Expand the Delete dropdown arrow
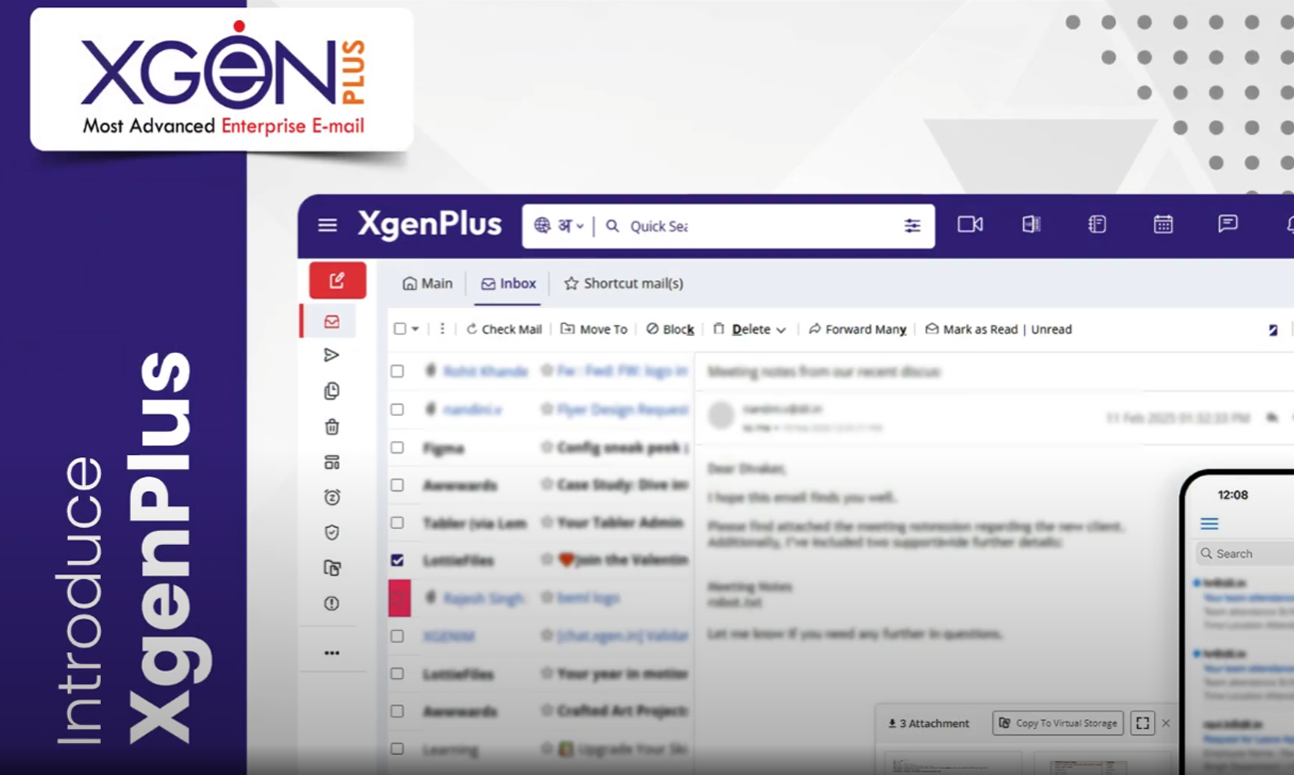Viewport: 1294px width, 775px height. [x=781, y=330]
